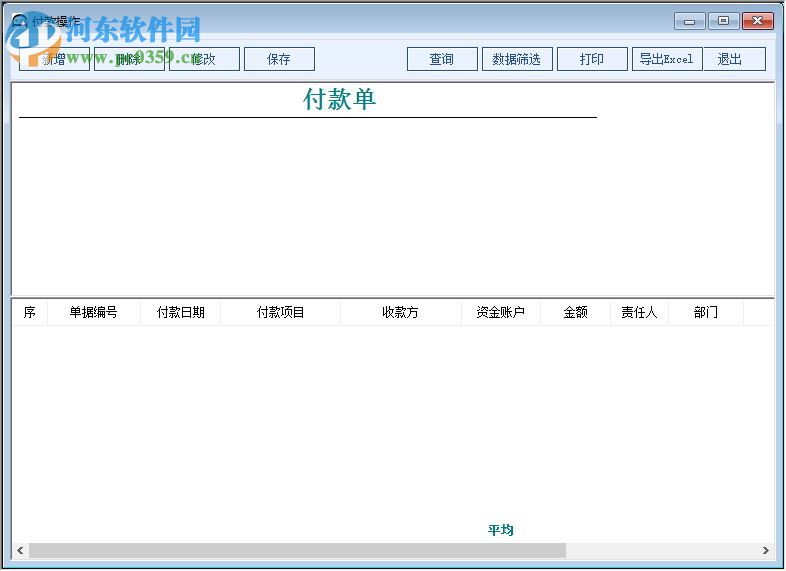Click the horizontal scrollbar thumb

coord(297,550)
